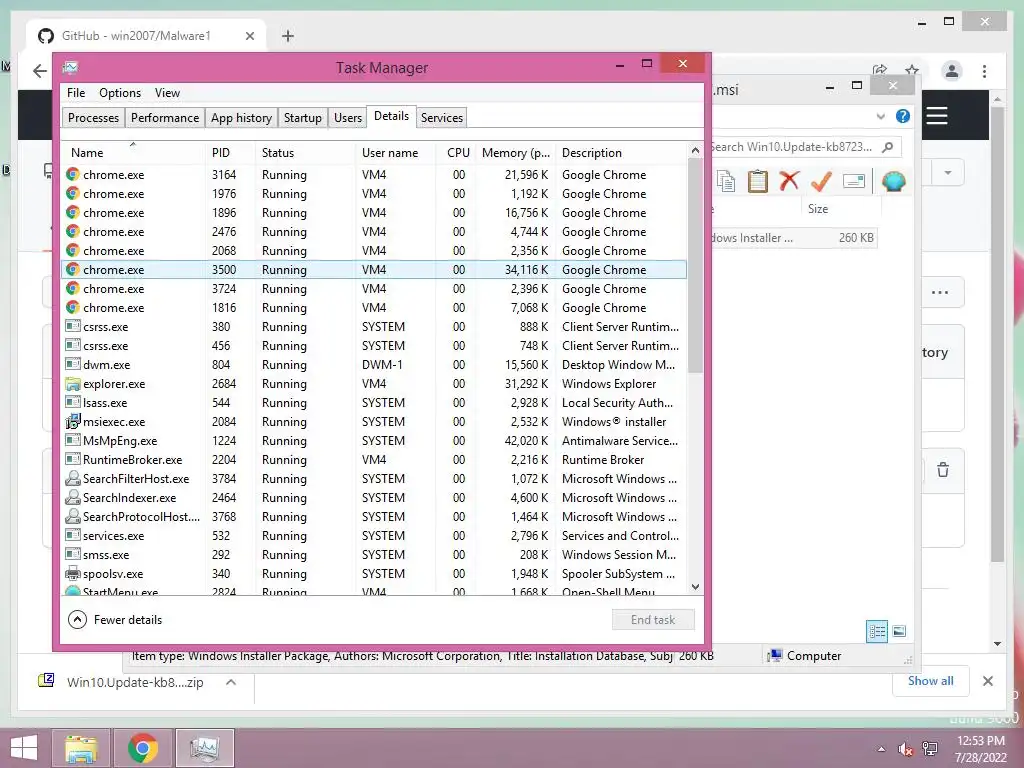Switch to the Startup tab
This screenshot has width=1024, height=768.
[x=302, y=118]
